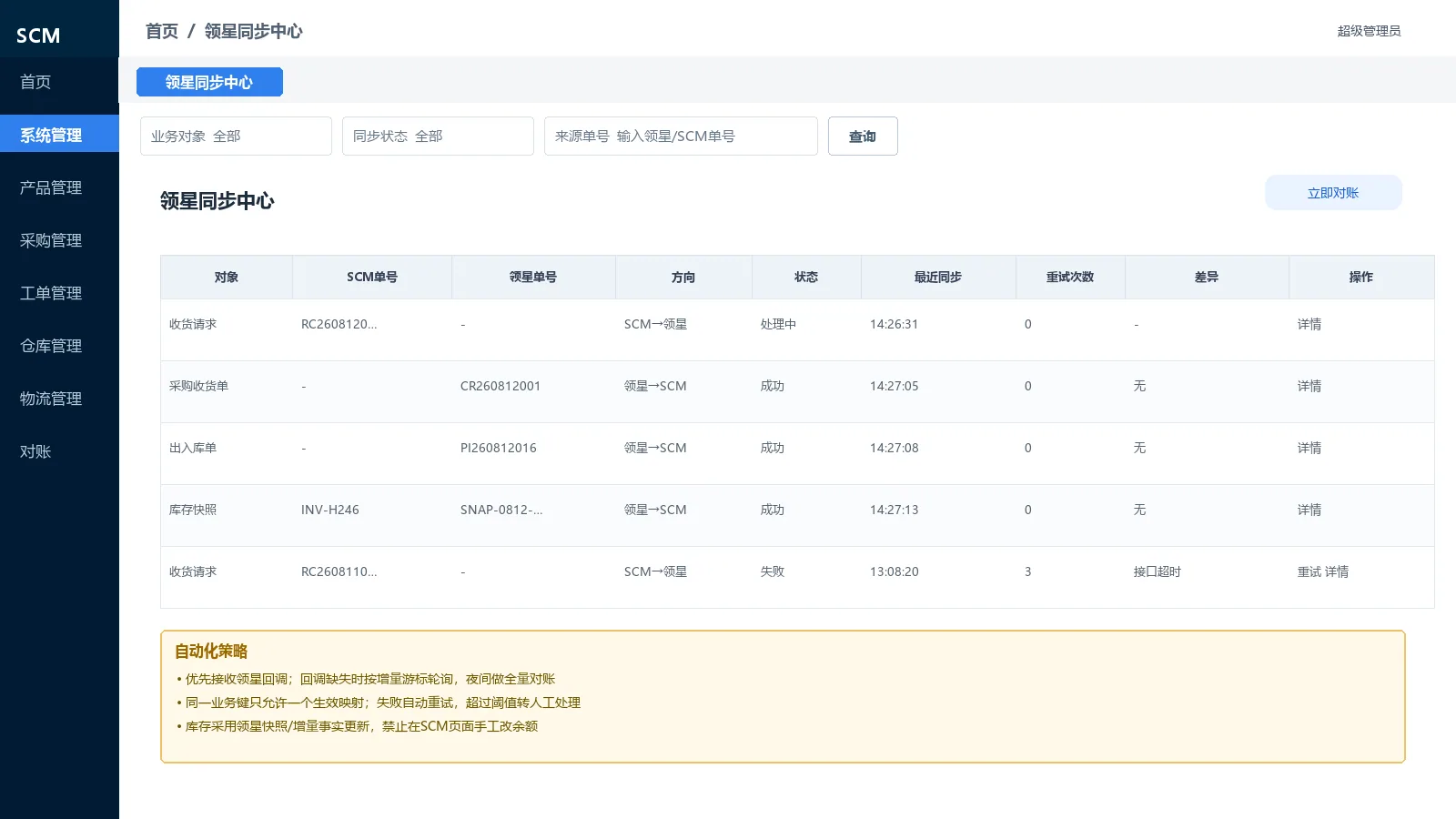Click the 库存采用领星快照 strategy line
Image resolution: width=1456 pixels, height=819 pixels.
pos(357,726)
